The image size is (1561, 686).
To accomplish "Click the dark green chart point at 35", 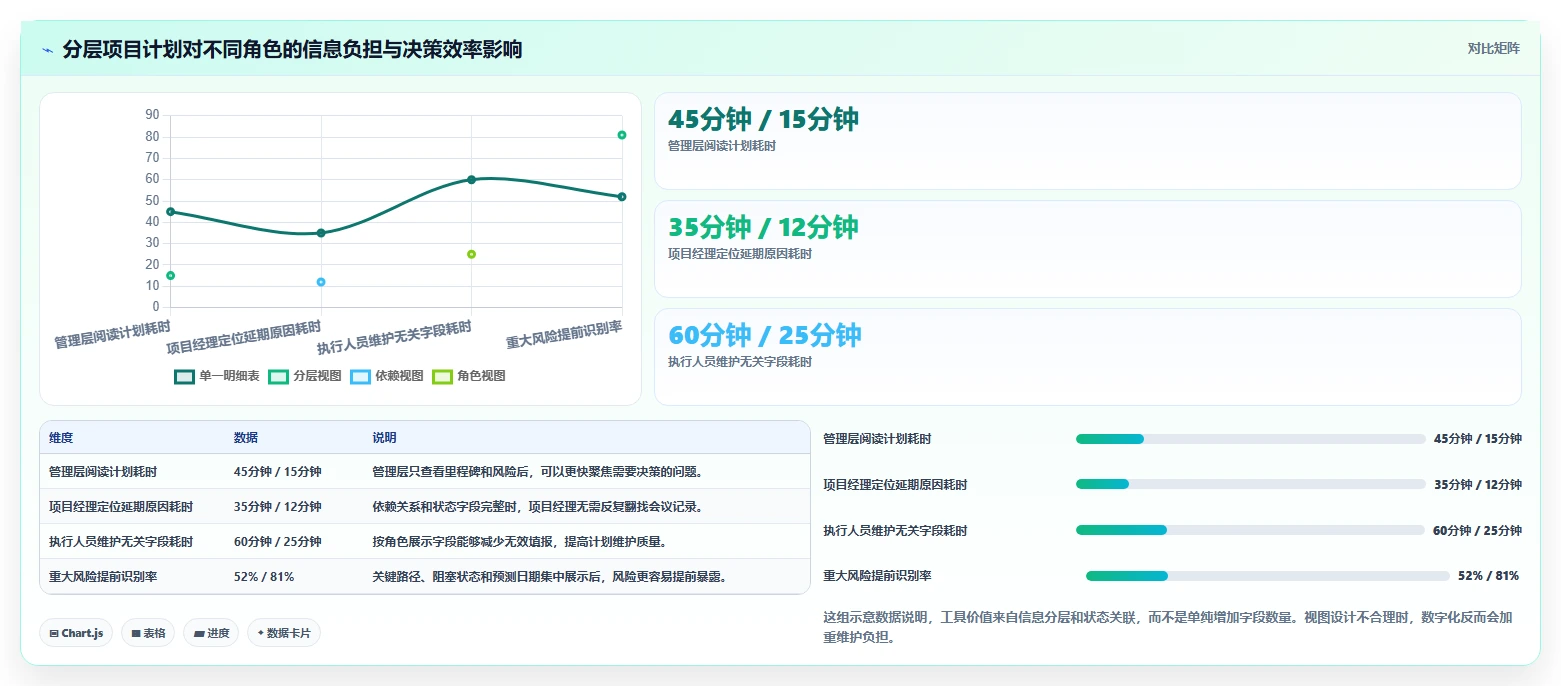I will pyautogui.click(x=321, y=233).
